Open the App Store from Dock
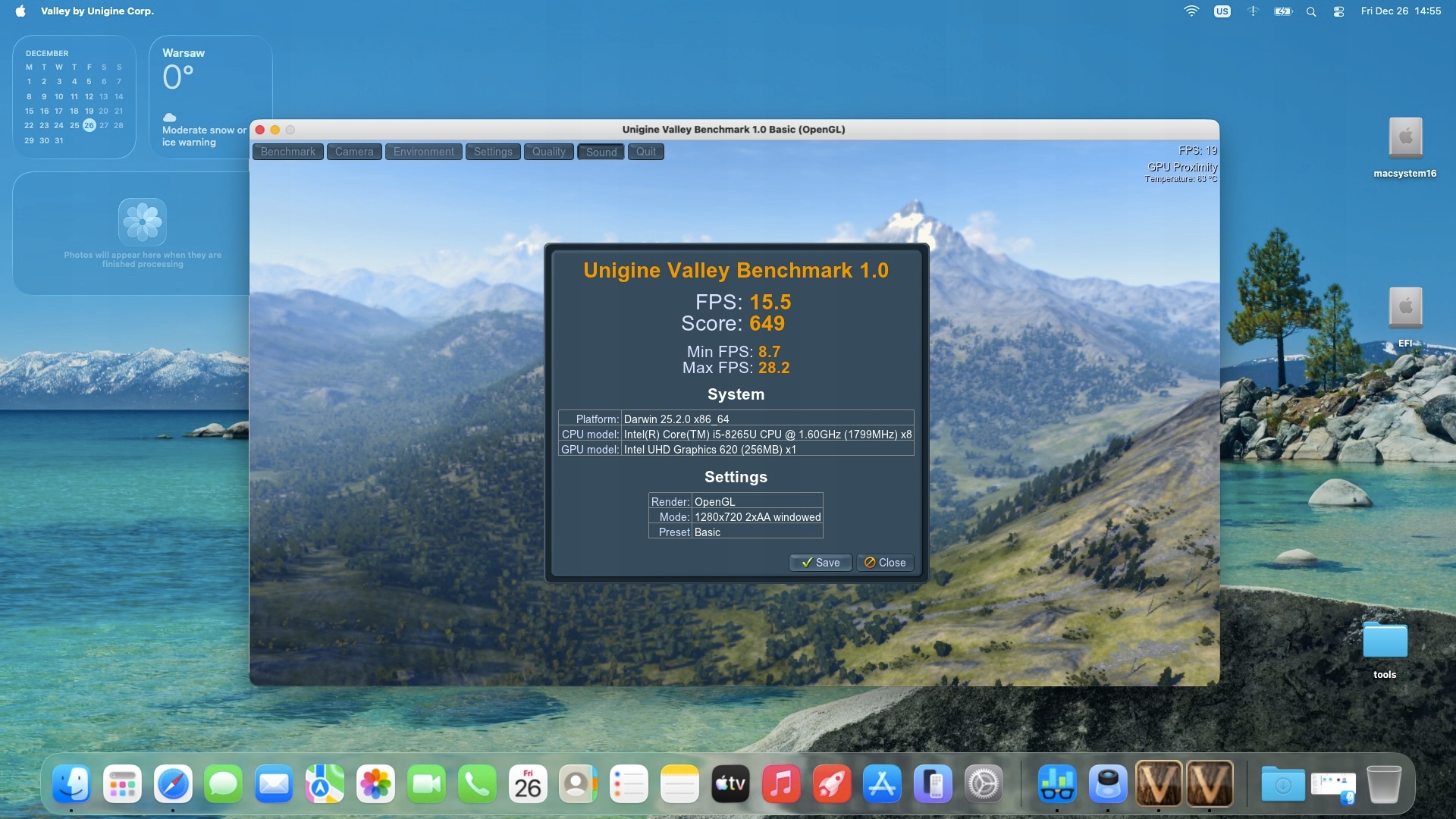This screenshot has width=1456, height=819. tap(882, 783)
